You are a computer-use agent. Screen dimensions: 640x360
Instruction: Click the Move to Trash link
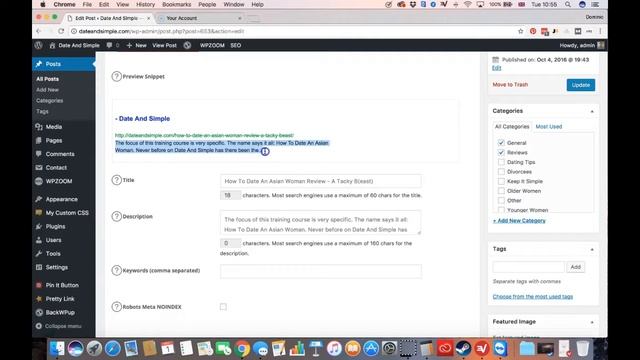point(510,84)
